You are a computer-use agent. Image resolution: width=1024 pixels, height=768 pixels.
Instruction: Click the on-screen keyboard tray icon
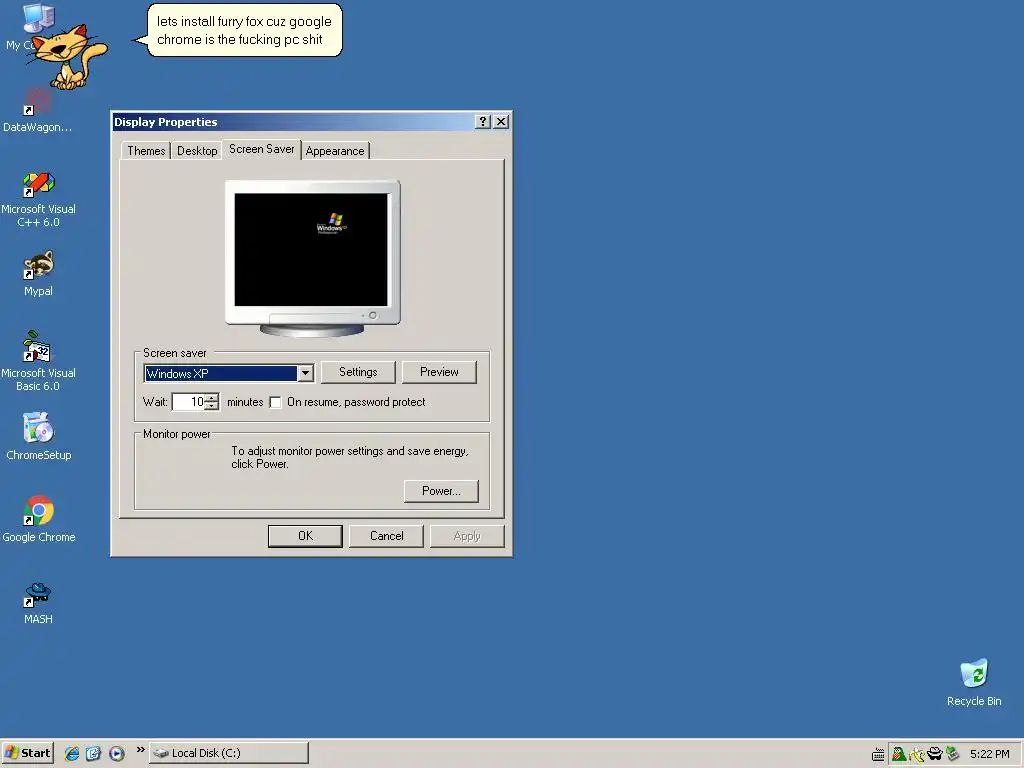[878, 754]
